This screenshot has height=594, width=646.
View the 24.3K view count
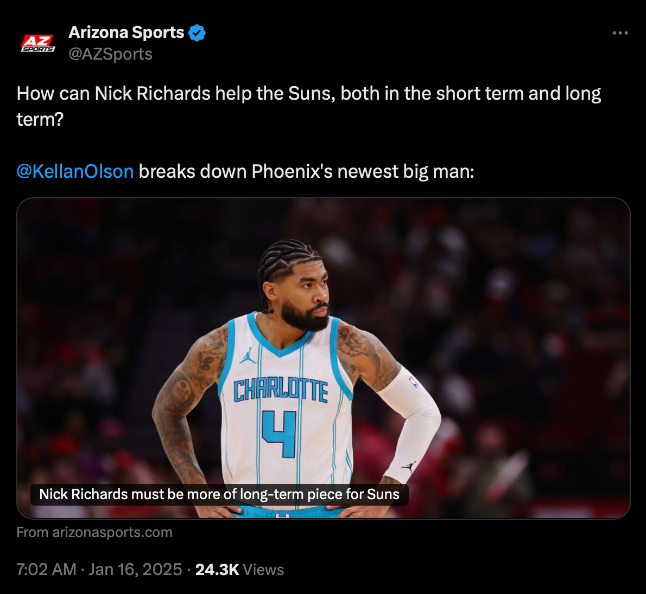coord(217,569)
